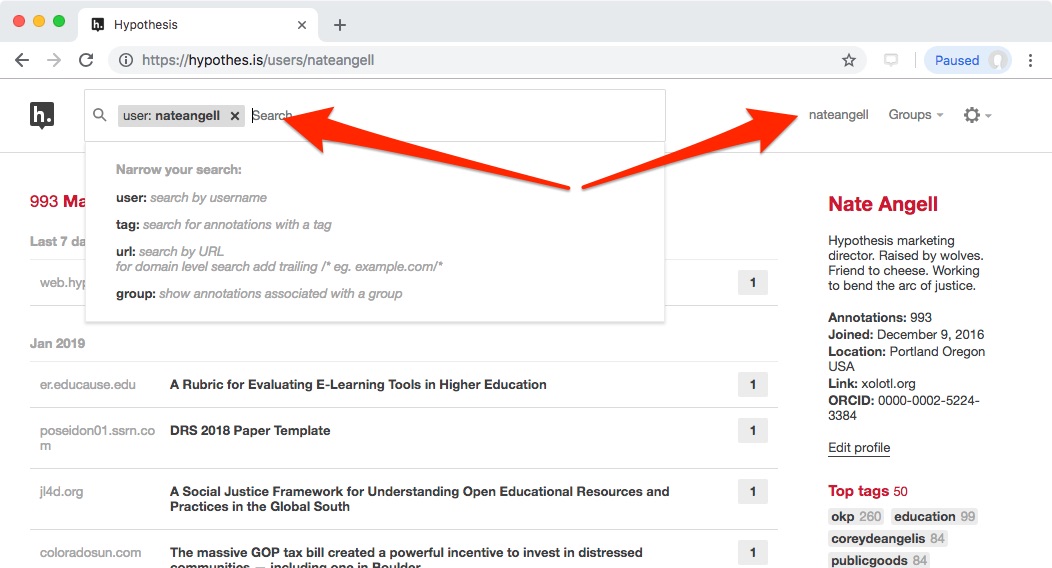Screen dimensions: 1052x568
Task: Open the DRS 2018 Paper Template document
Action: (250, 431)
